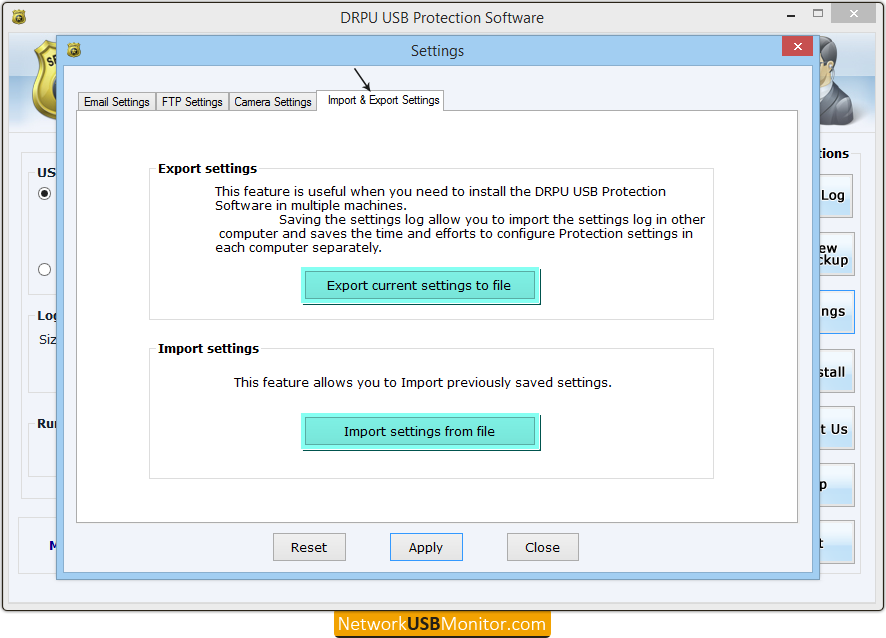886x638 pixels.
Task: Click the 'DRPU USB Protection Software' window title
Action: (442, 18)
